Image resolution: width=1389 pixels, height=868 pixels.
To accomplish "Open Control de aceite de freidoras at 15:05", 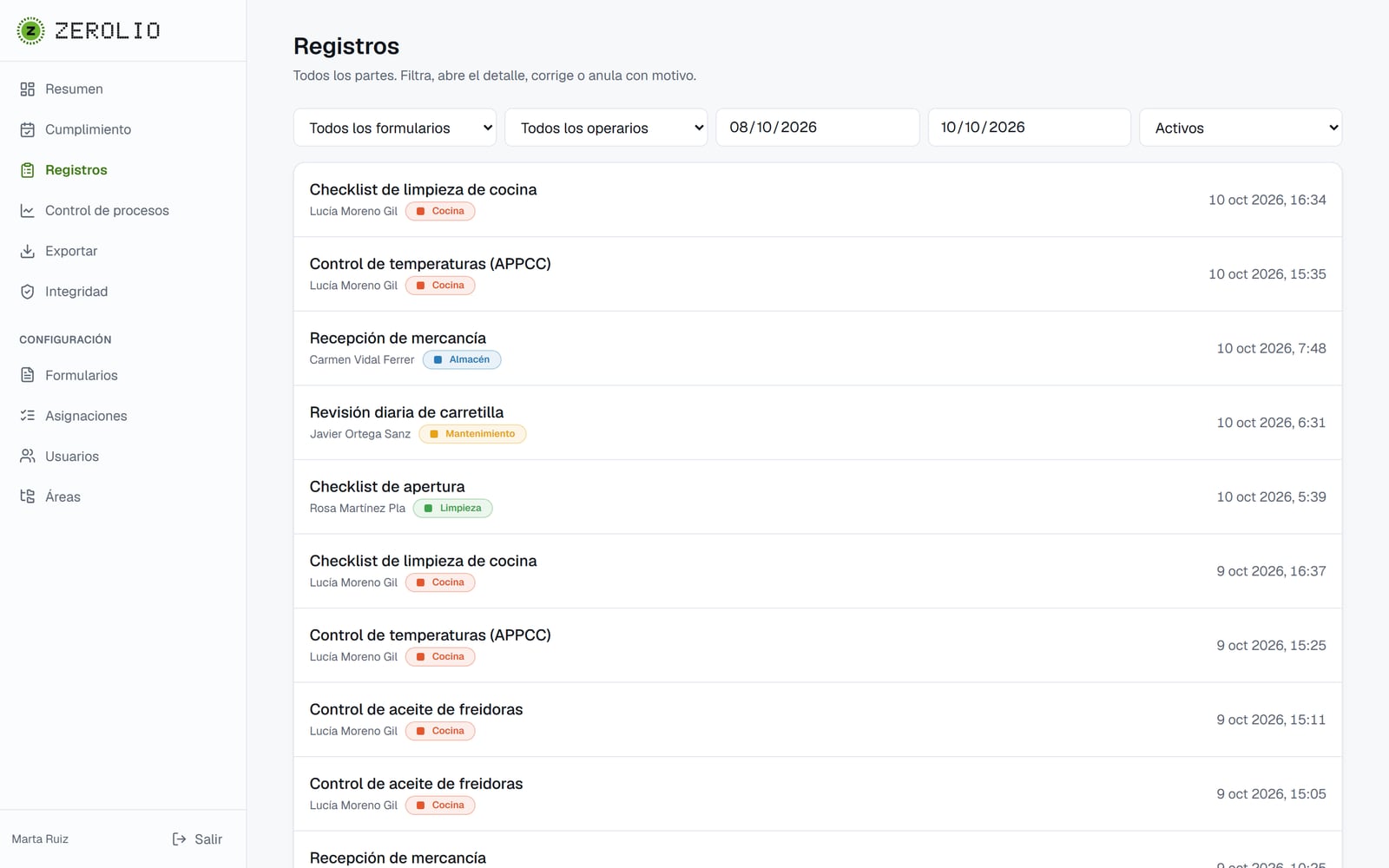I will (x=818, y=794).
